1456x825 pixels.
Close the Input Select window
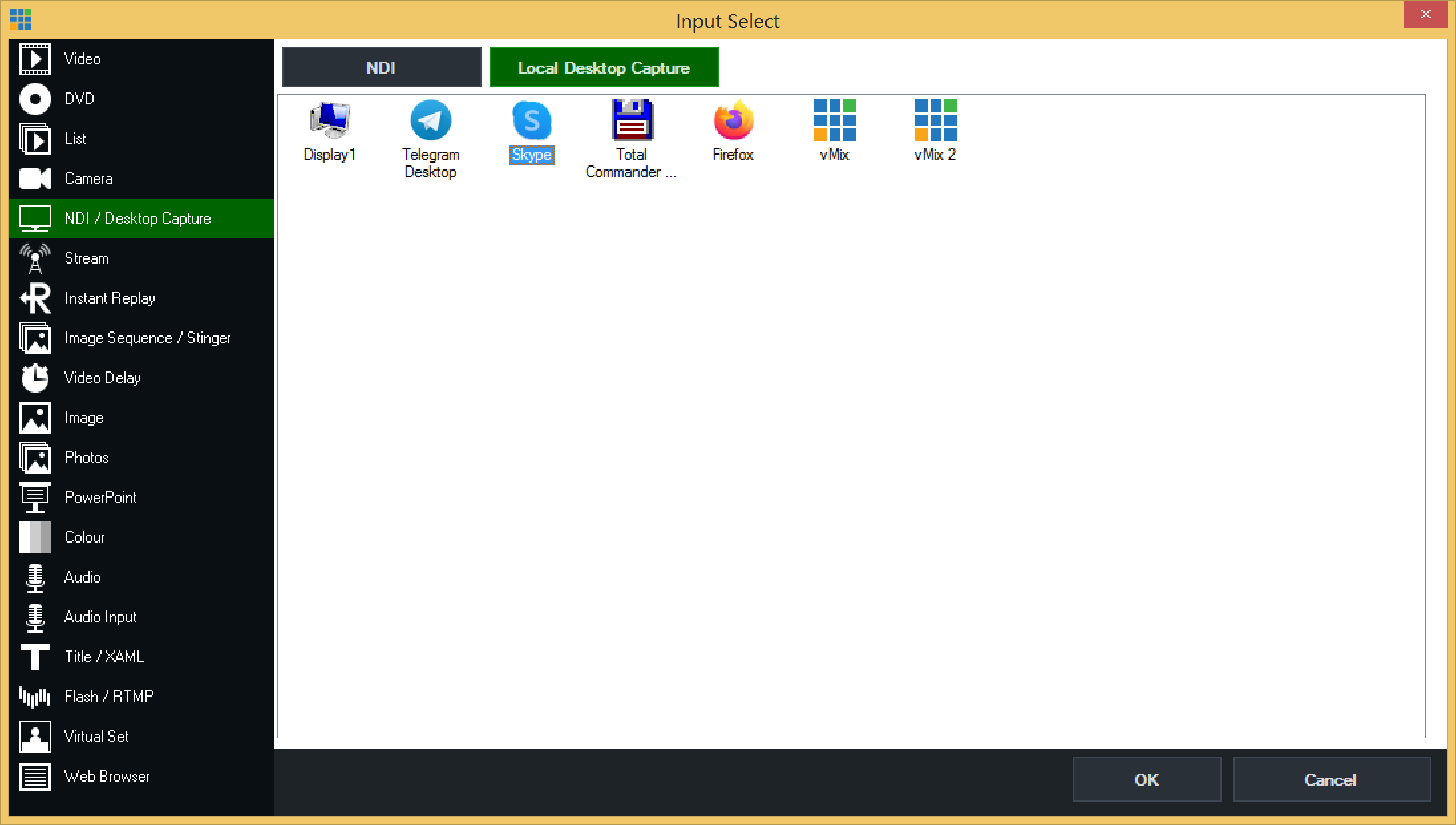1425,14
